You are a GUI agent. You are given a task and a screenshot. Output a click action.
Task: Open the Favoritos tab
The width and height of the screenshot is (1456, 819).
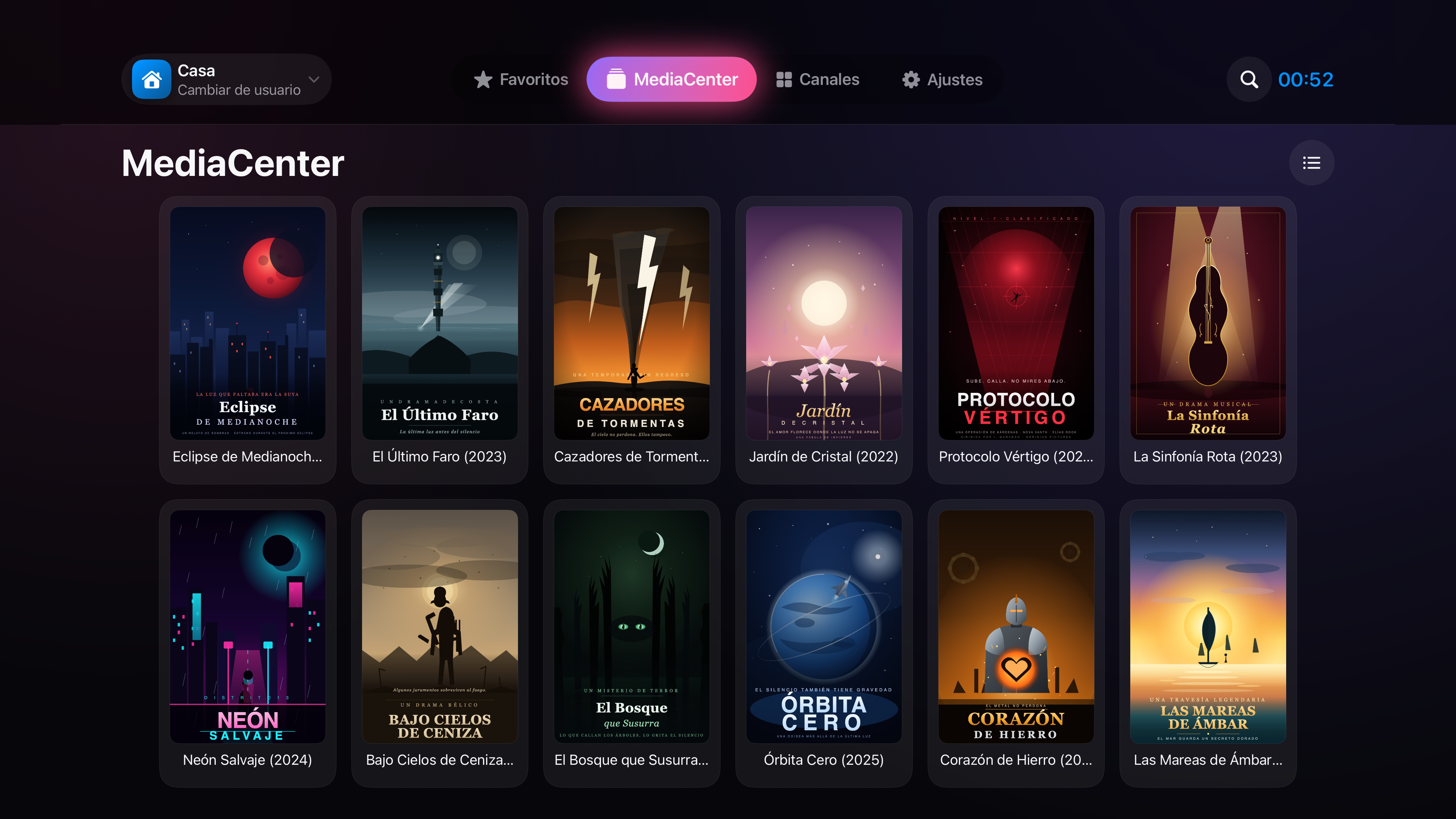click(x=521, y=79)
